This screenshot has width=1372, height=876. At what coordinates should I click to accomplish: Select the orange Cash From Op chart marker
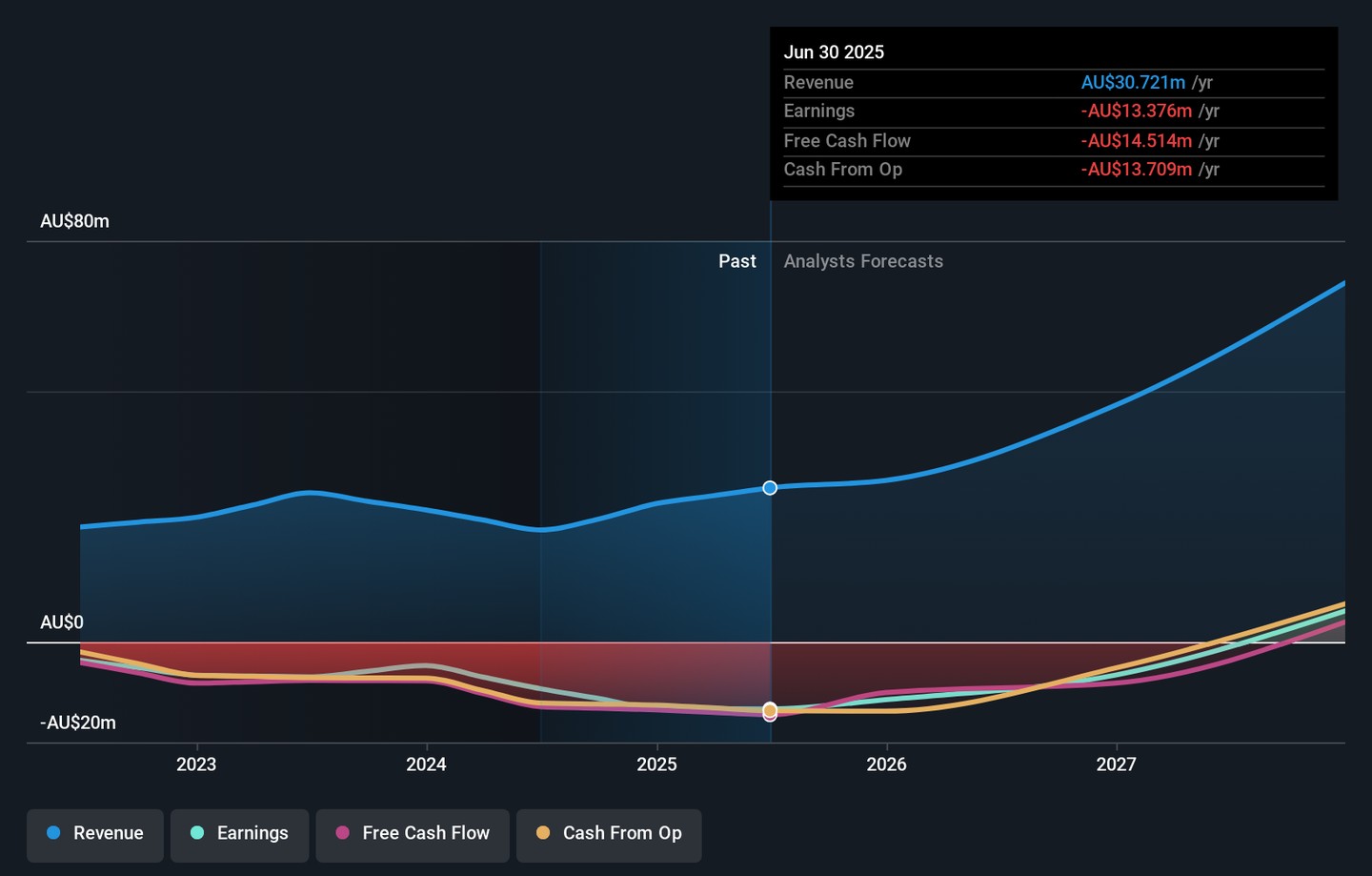(x=770, y=710)
